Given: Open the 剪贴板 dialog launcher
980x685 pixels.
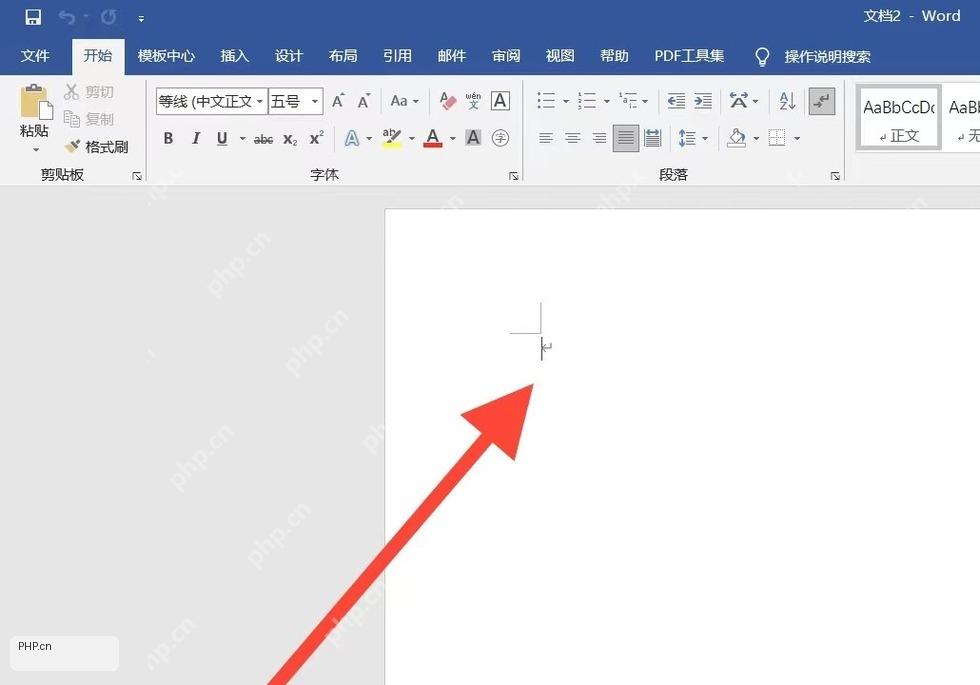Looking at the screenshot, I should (137, 176).
